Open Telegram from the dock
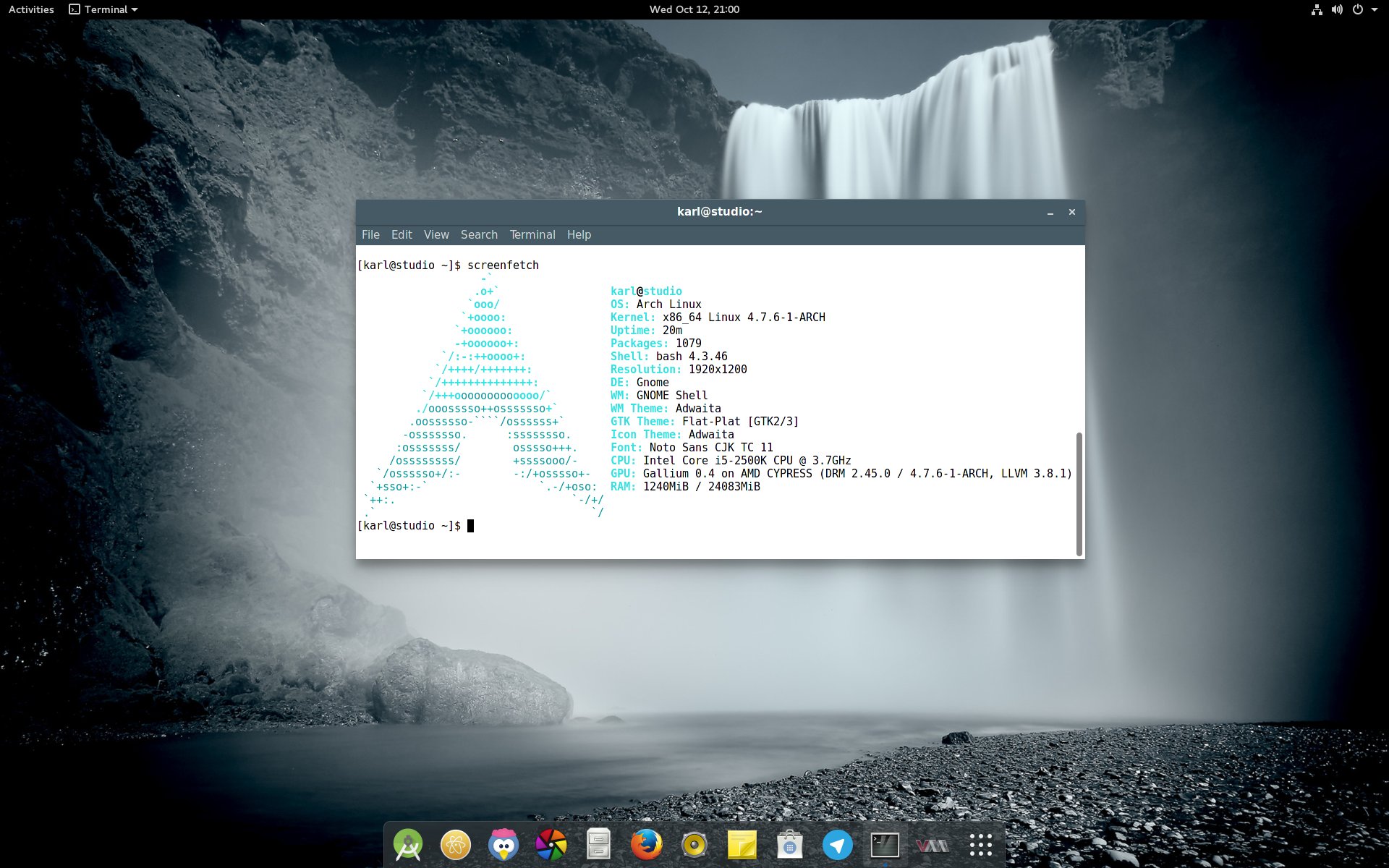Screen dimensions: 1389x868 [838, 845]
